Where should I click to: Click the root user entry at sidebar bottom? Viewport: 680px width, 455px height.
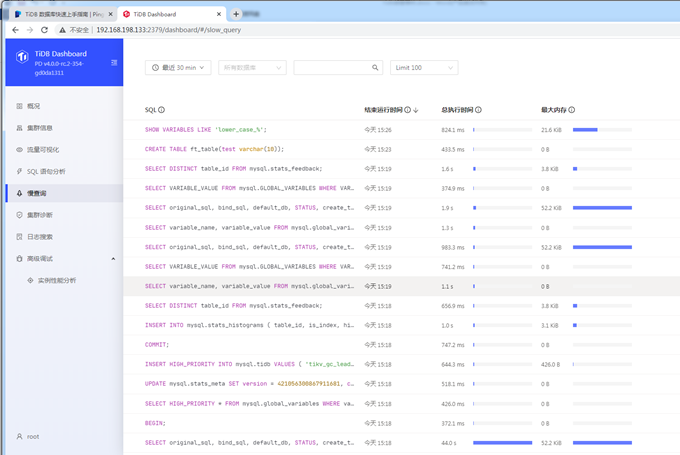click(33, 437)
